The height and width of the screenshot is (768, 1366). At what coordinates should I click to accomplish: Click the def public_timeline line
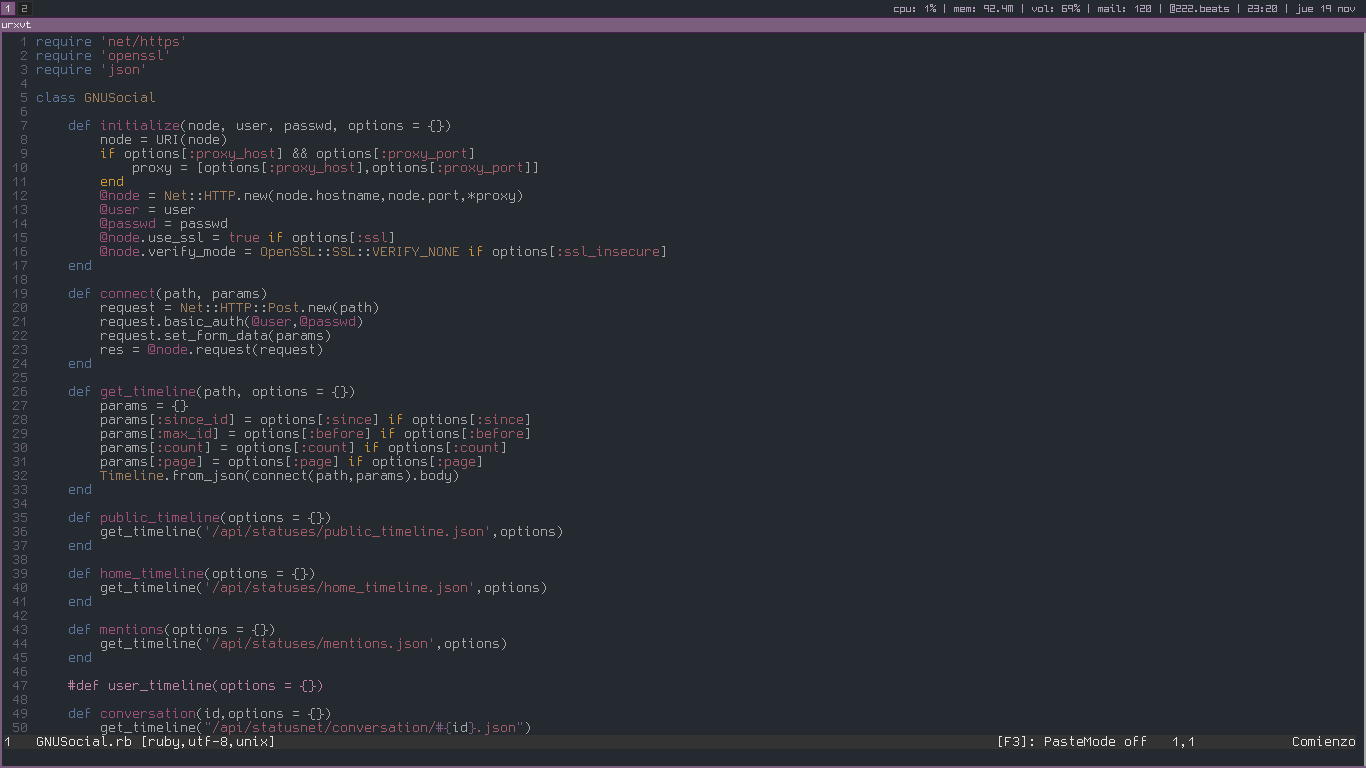(199, 517)
